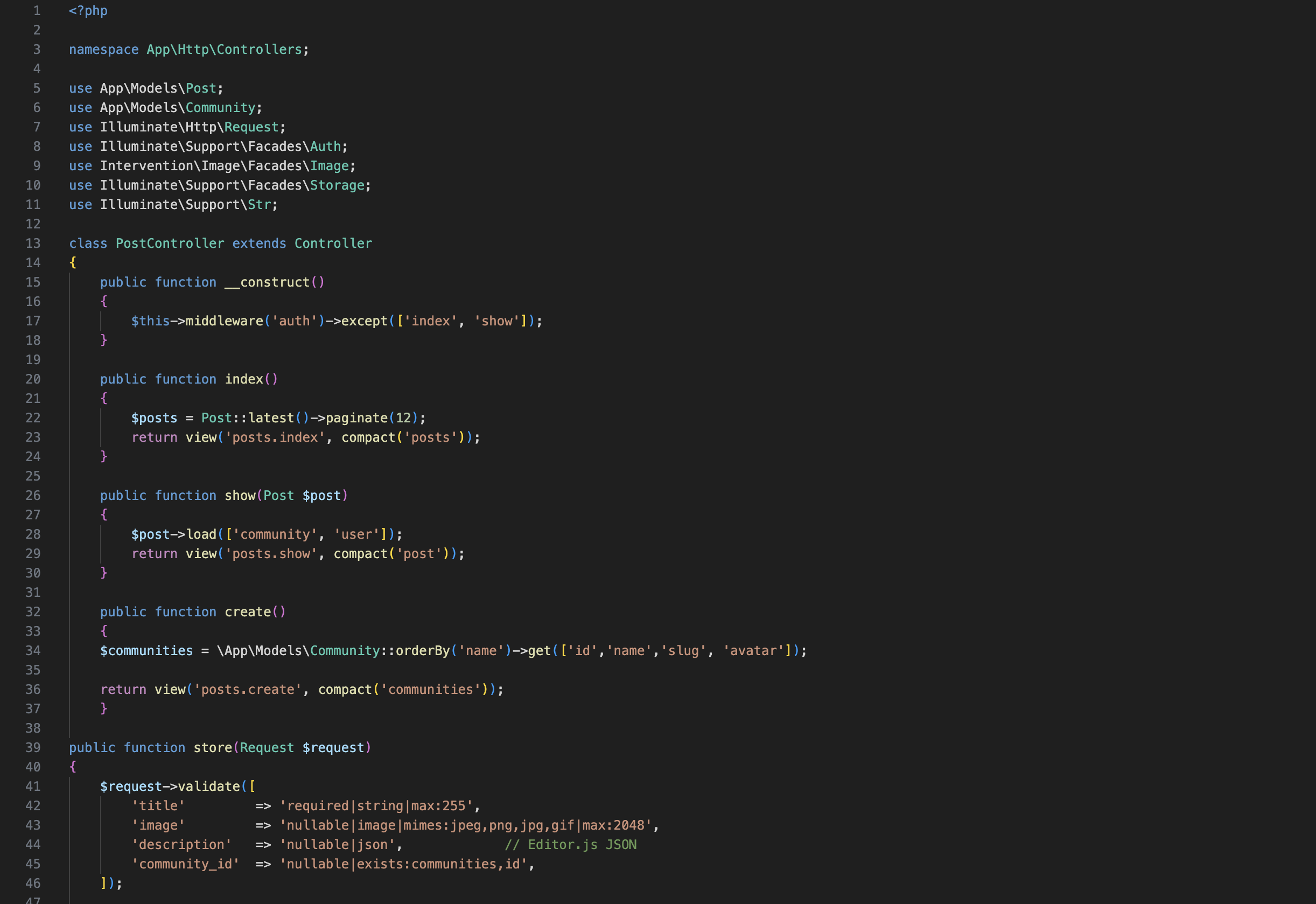Click the paginate method call
Image resolution: width=1316 pixels, height=904 pixels.
356,418
